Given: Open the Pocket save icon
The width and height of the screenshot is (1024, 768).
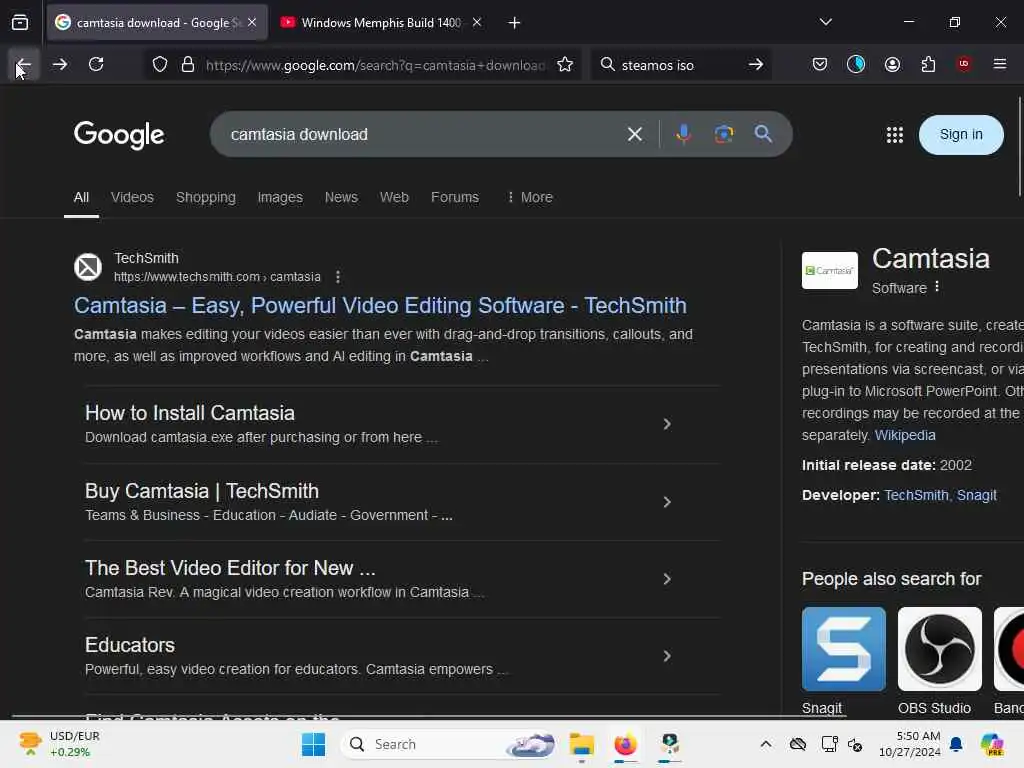Looking at the screenshot, I should (820, 64).
